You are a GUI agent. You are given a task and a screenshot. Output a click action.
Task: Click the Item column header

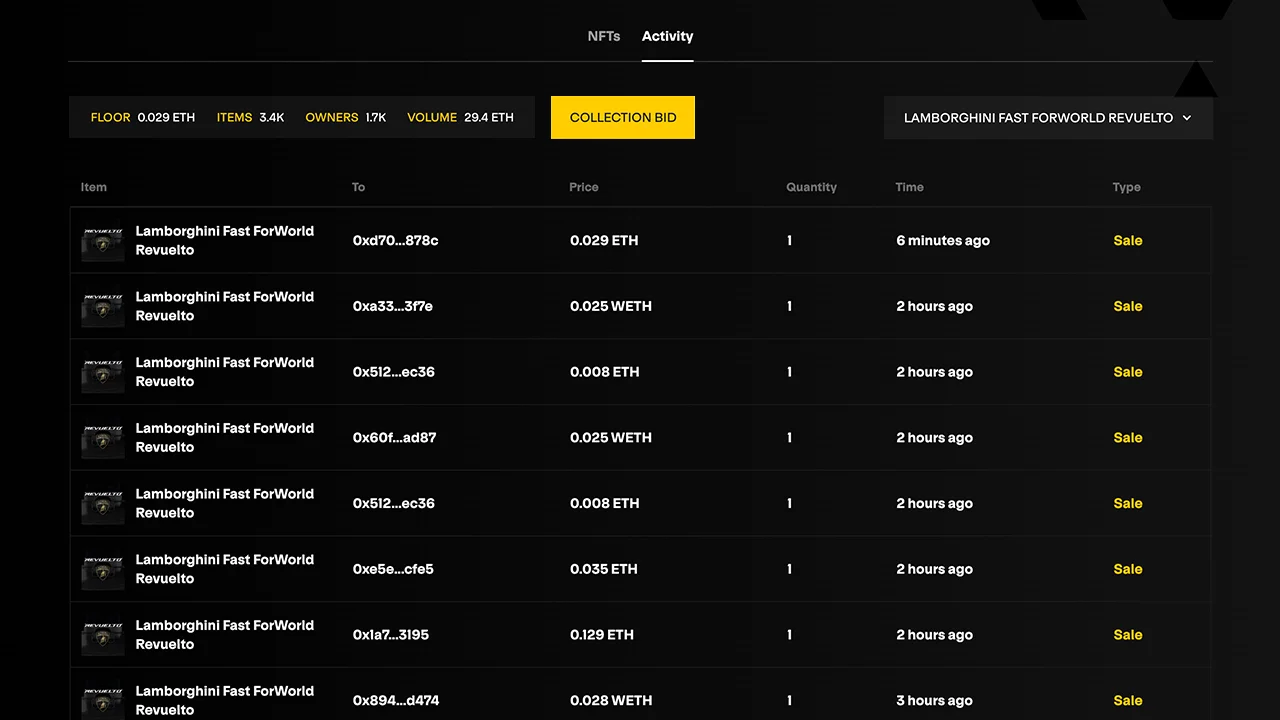click(x=94, y=187)
